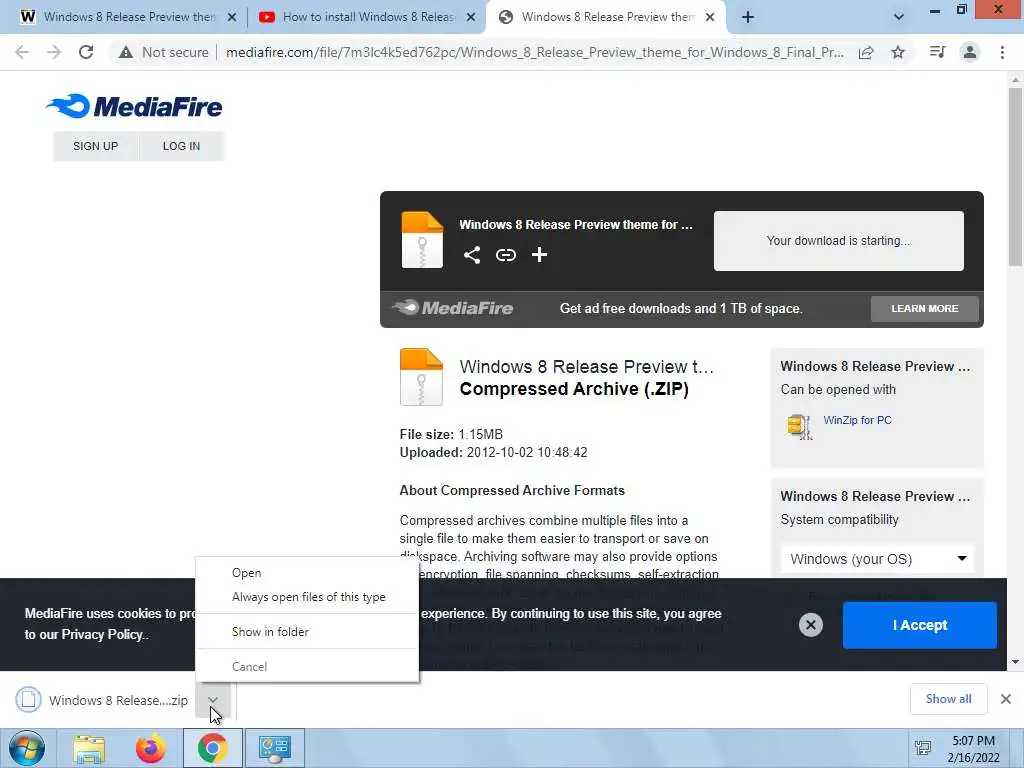Screen dimensions: 1024x768
Task: Toggle the download item chevron
Action: point(212,700)
